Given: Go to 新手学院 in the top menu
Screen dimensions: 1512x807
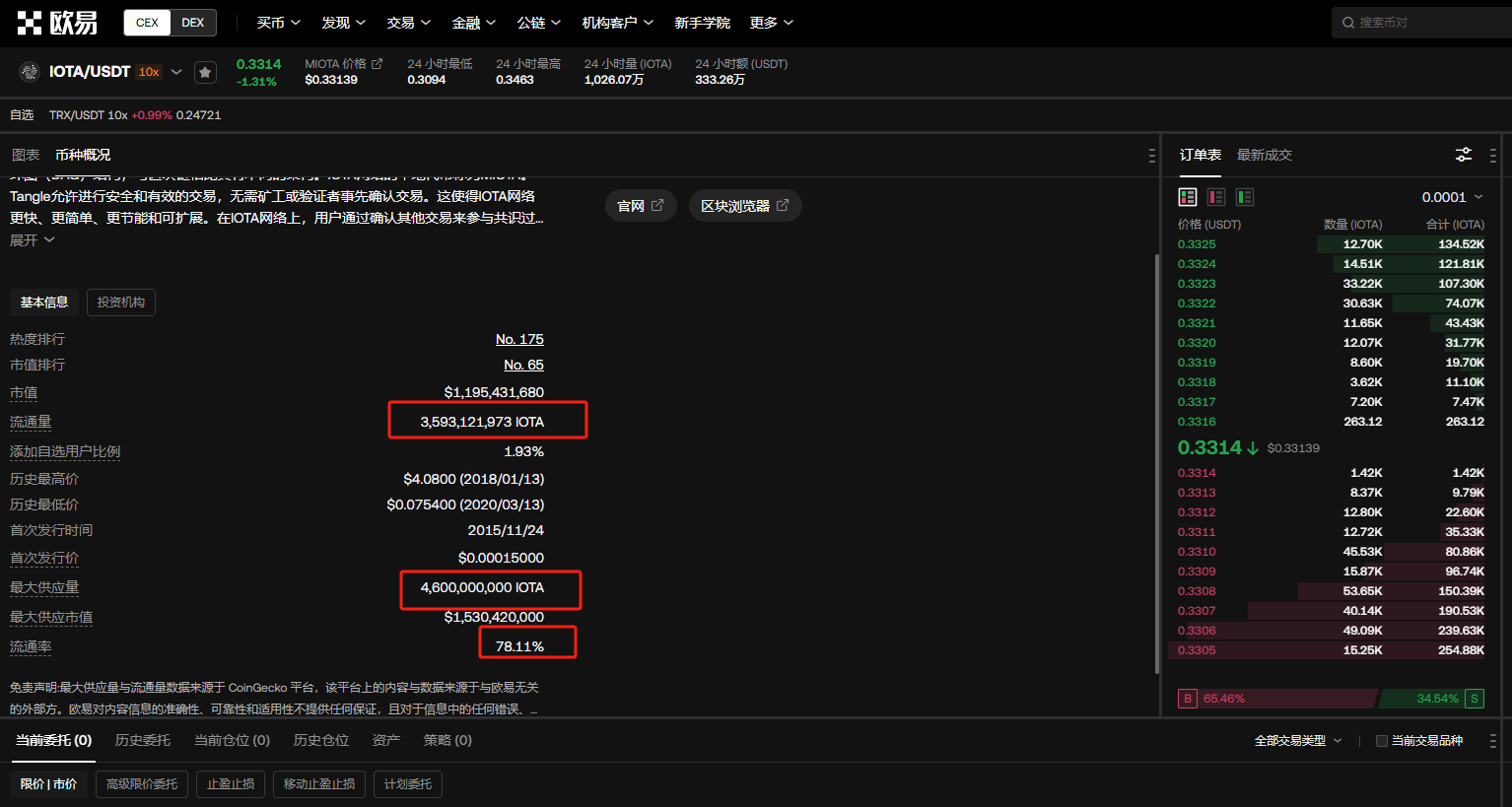Looking at the screenshot, I should [x=702, y=23].
